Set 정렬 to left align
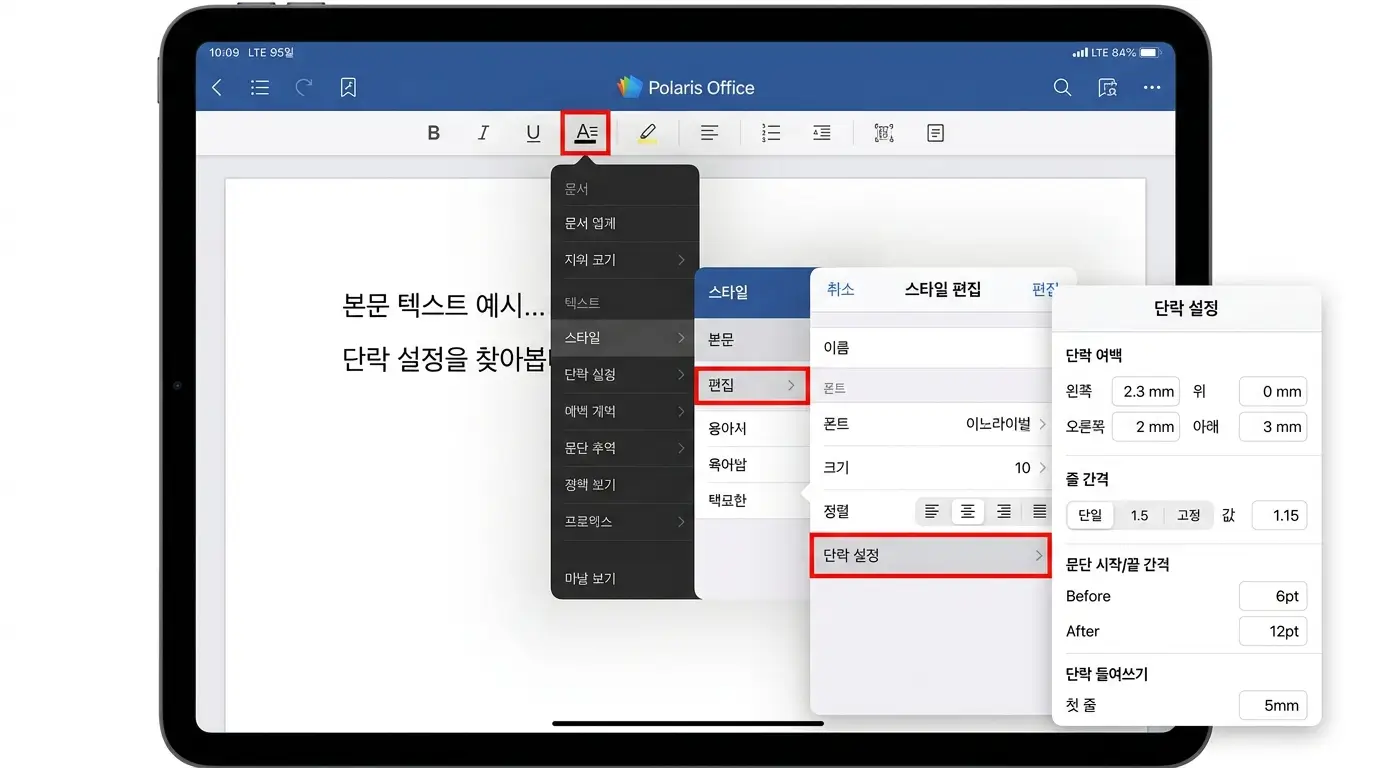 (x=932, y=511)
